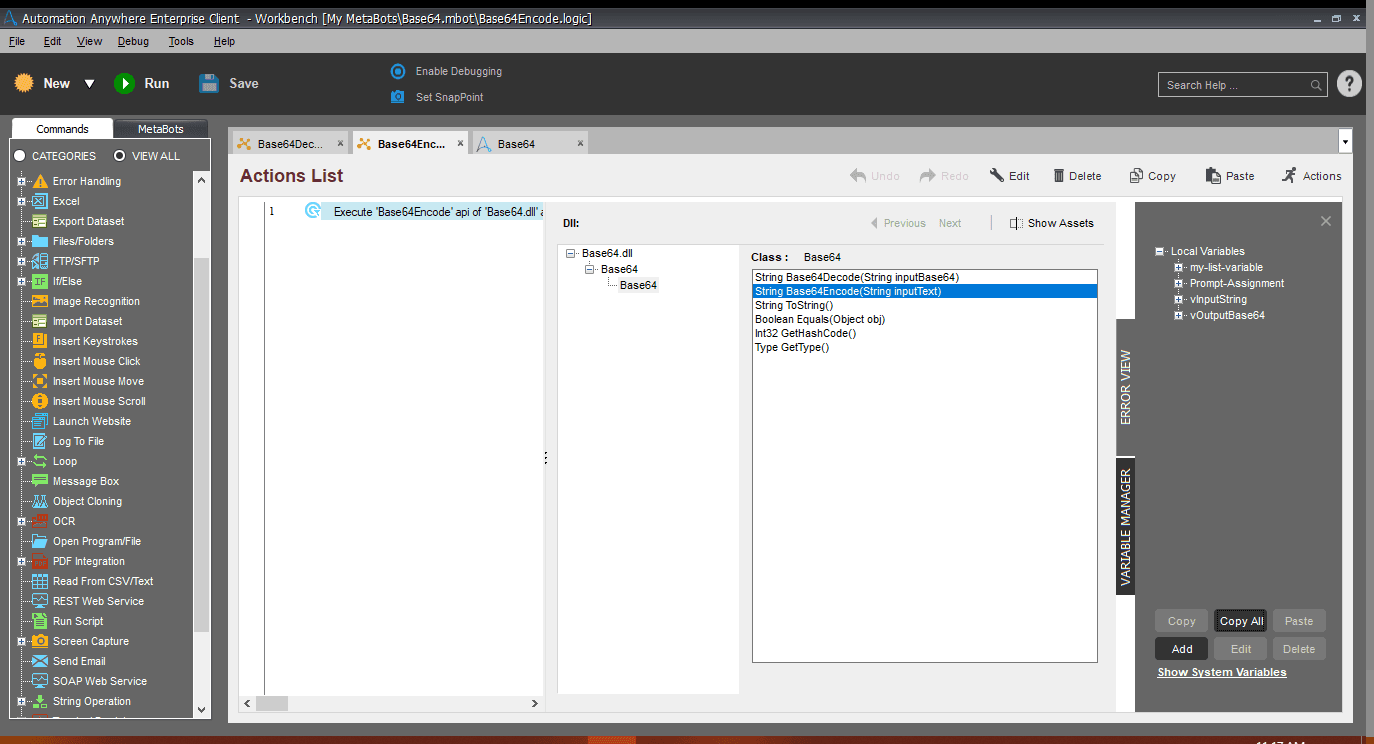Open the help question mark icon

tap(1349, 84)
